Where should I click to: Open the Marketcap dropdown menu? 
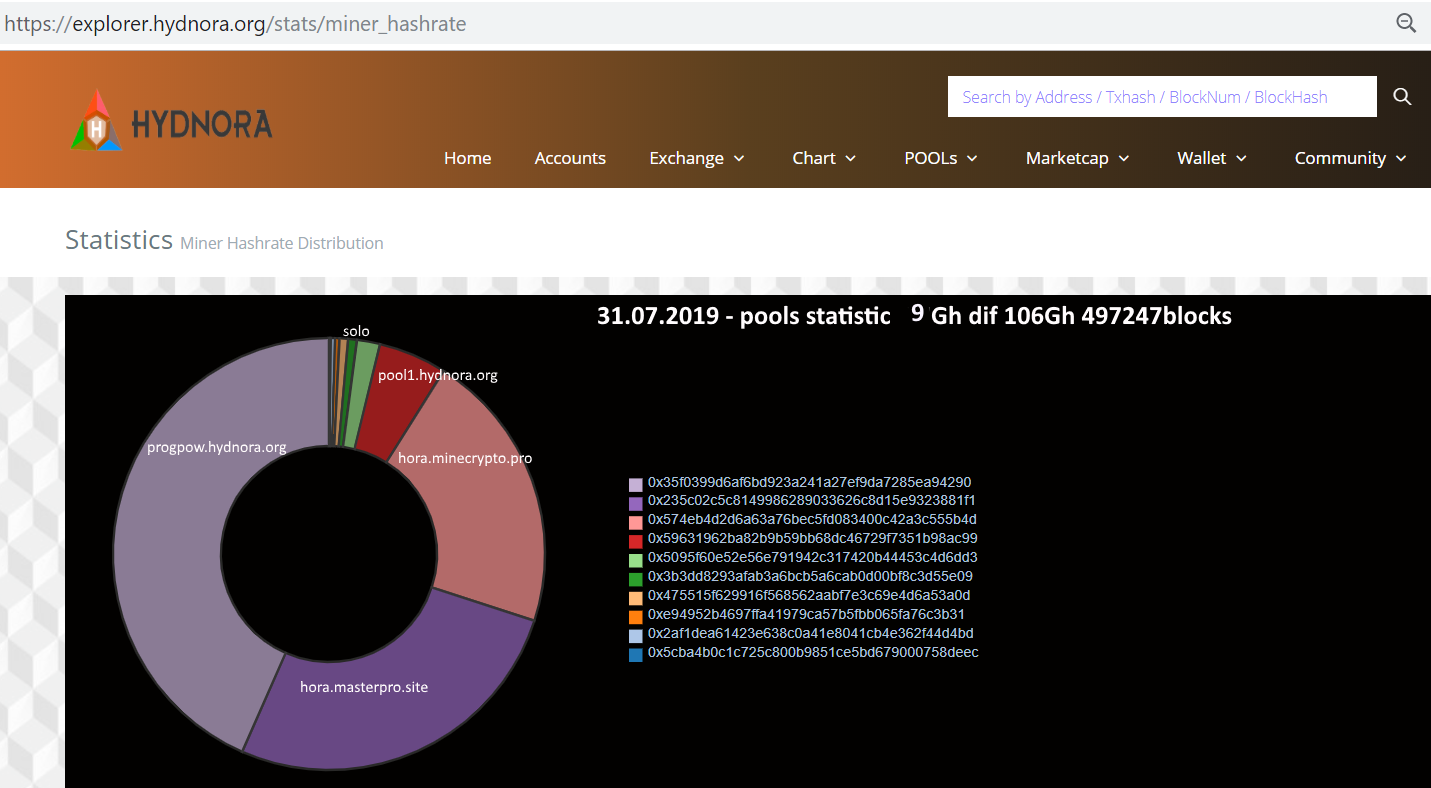1078,158
